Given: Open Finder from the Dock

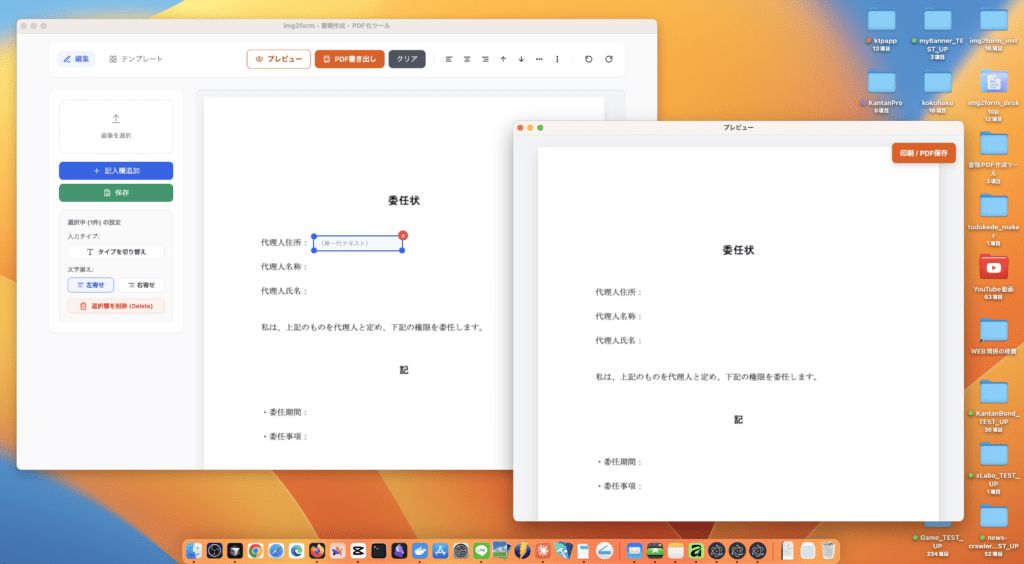Looking at the screenshot, I should (x=193, y=551).
